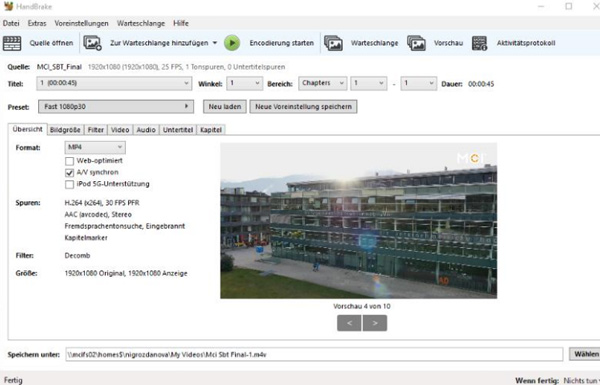Click the Quelle öffnen film icon
The height and width of the screenshot is (385, 600).
point(12,43)
